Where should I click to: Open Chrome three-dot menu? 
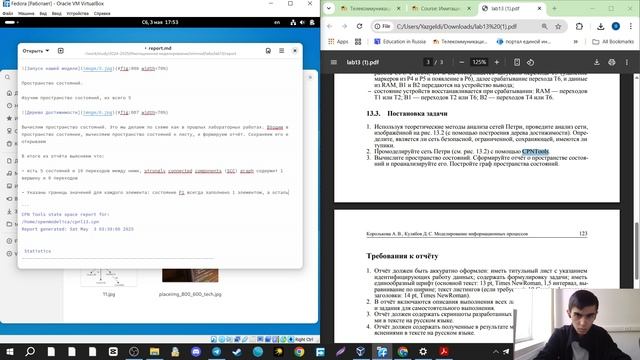coord(631,26)
